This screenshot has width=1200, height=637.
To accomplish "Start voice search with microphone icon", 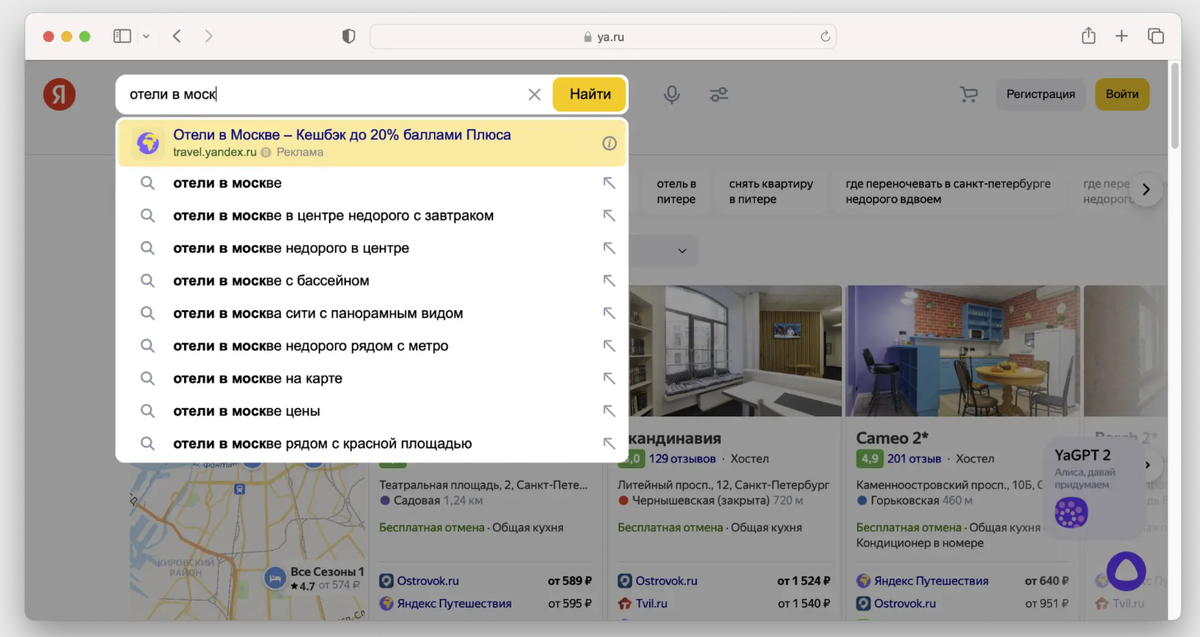I will 672,94.
